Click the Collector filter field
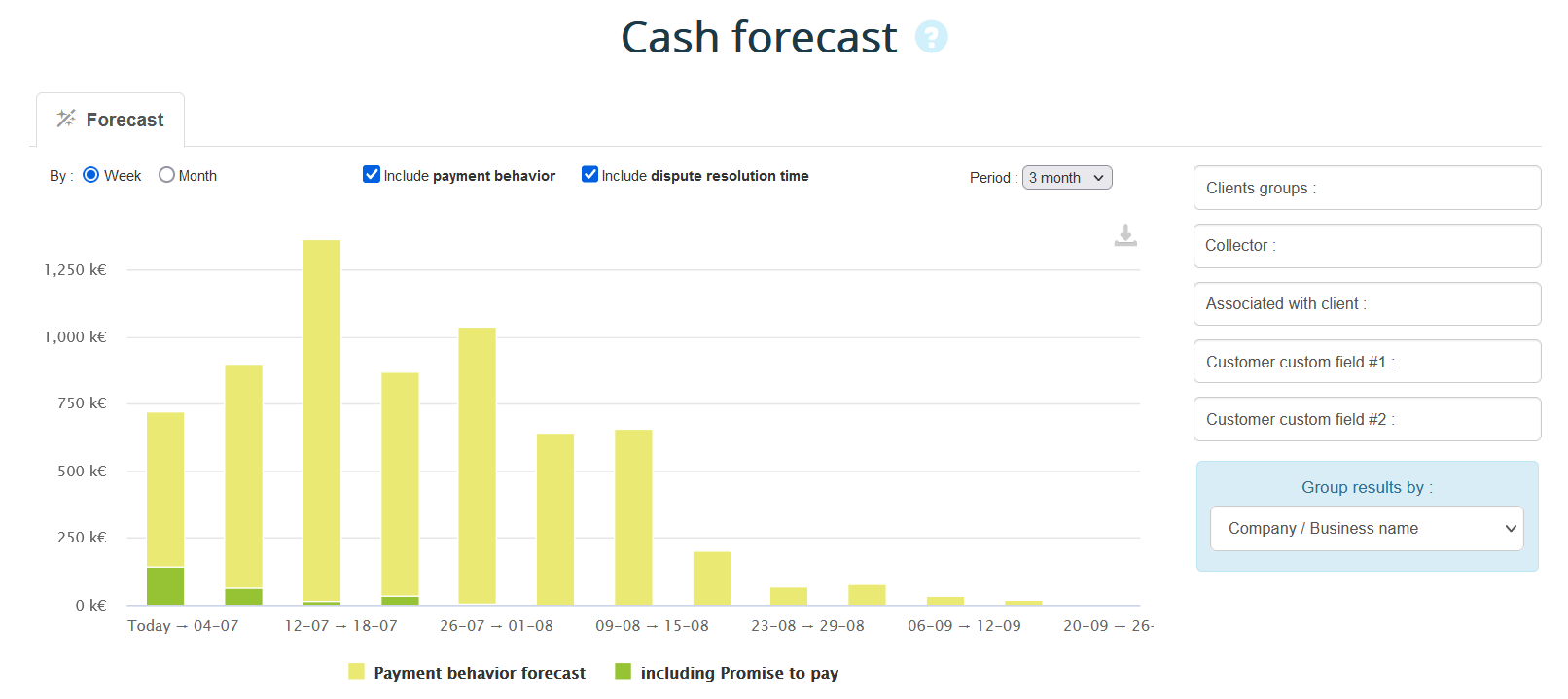 [x=1366, y=246]
